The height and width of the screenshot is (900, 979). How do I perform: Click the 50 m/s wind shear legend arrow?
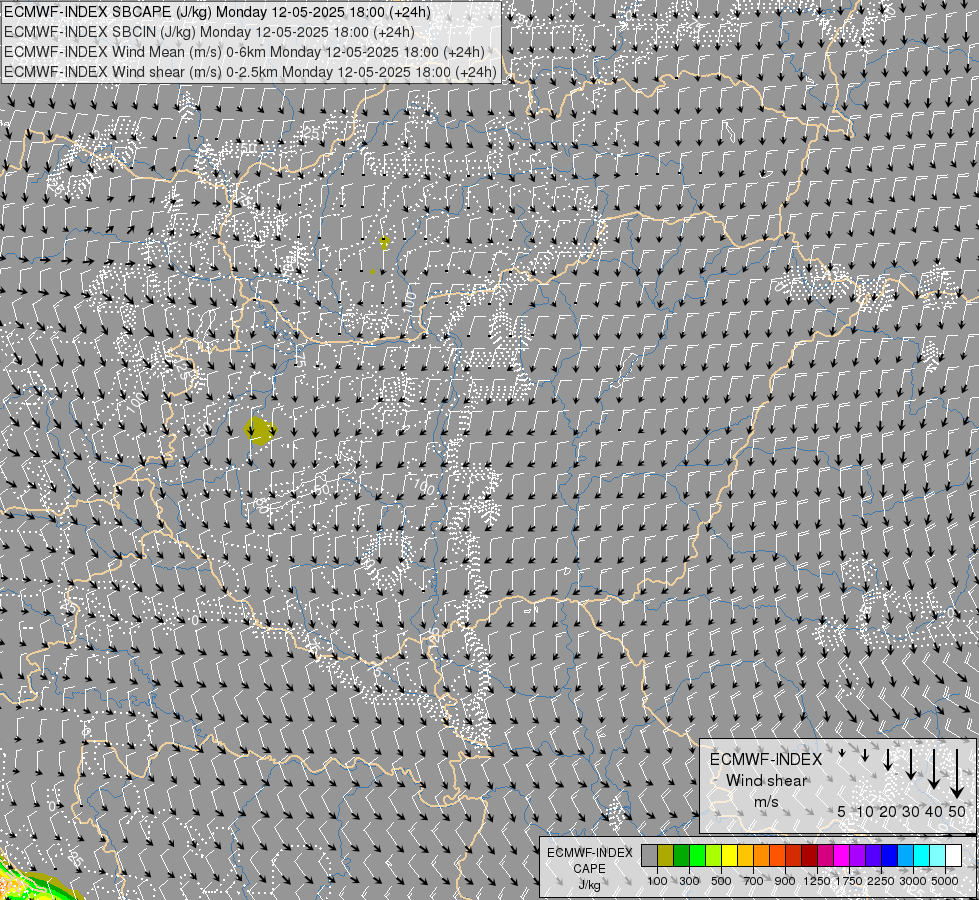coord(957,774)
